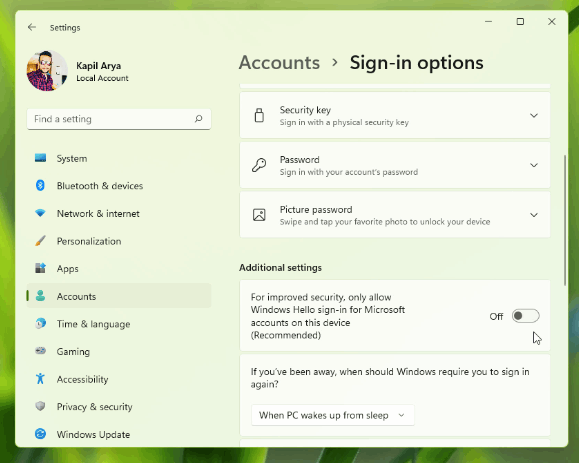The height and width of the screenshot is (463, 579).
Task: Click the Local Account label
Action: click(x=102, y=78)
